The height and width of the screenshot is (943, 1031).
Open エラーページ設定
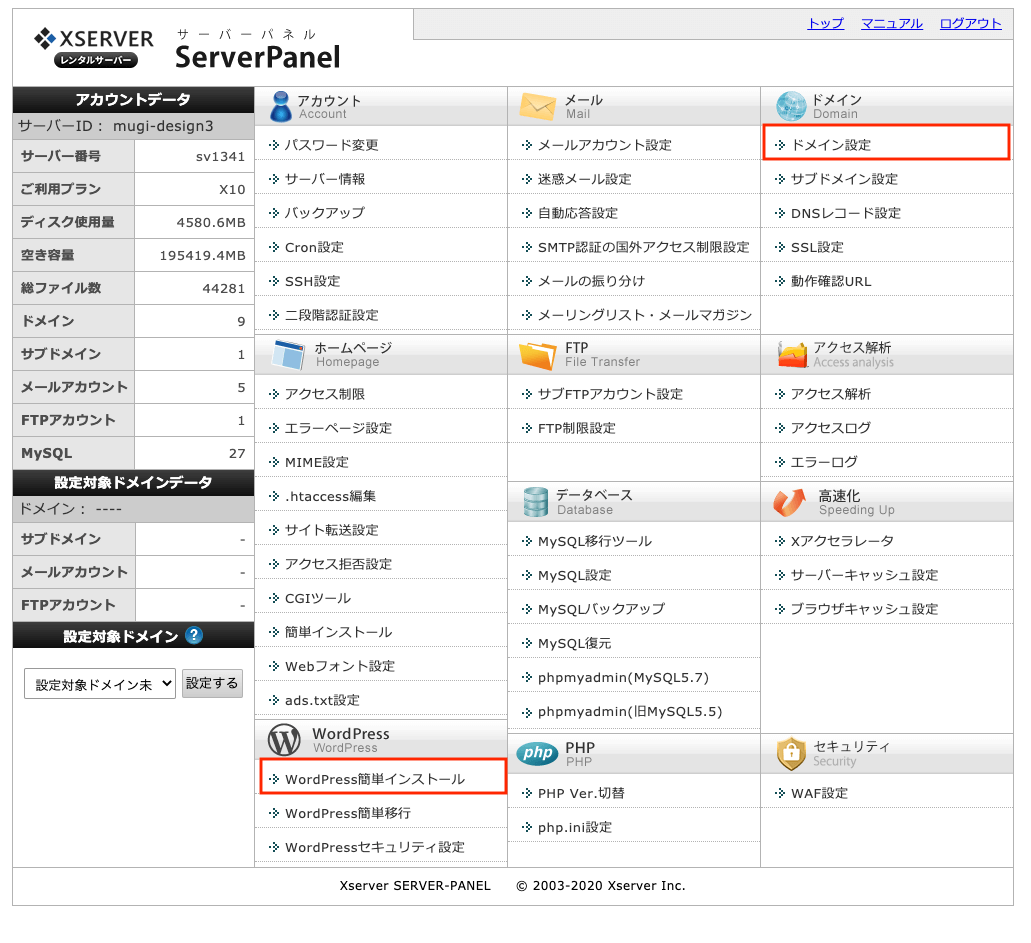click(x=338, y=428)
